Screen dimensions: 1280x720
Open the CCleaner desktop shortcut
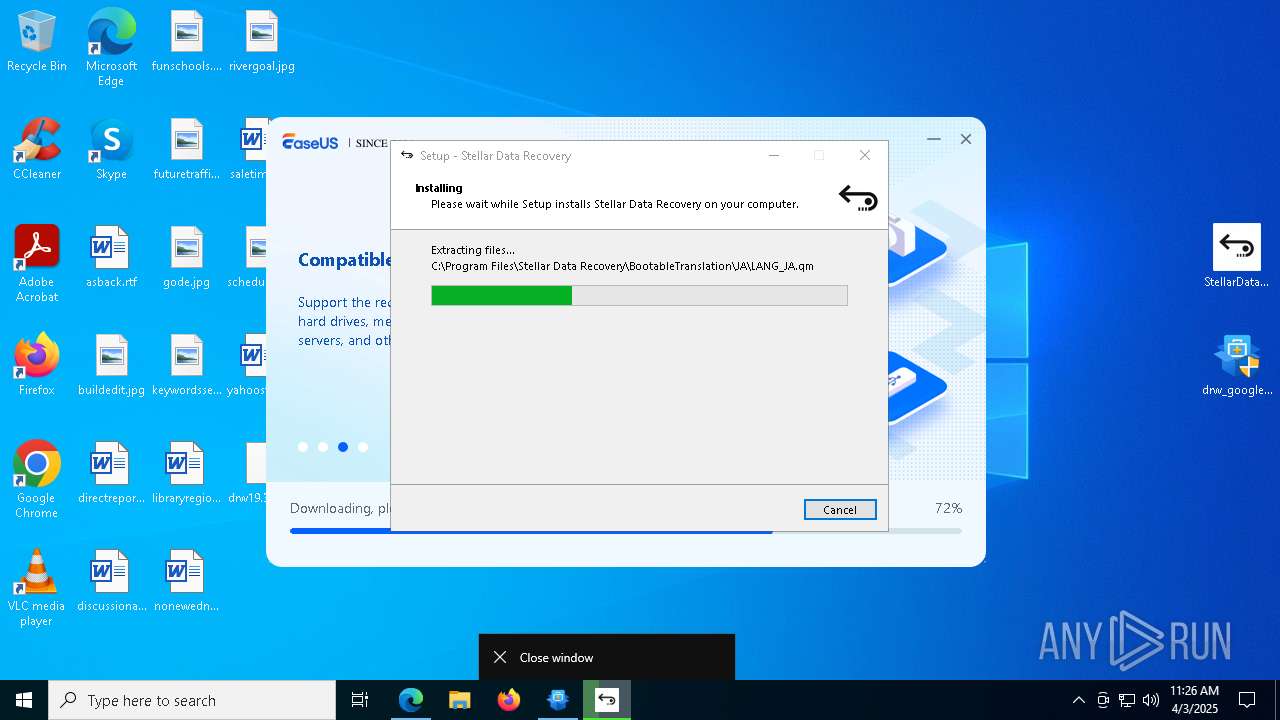tap(37, 150)
